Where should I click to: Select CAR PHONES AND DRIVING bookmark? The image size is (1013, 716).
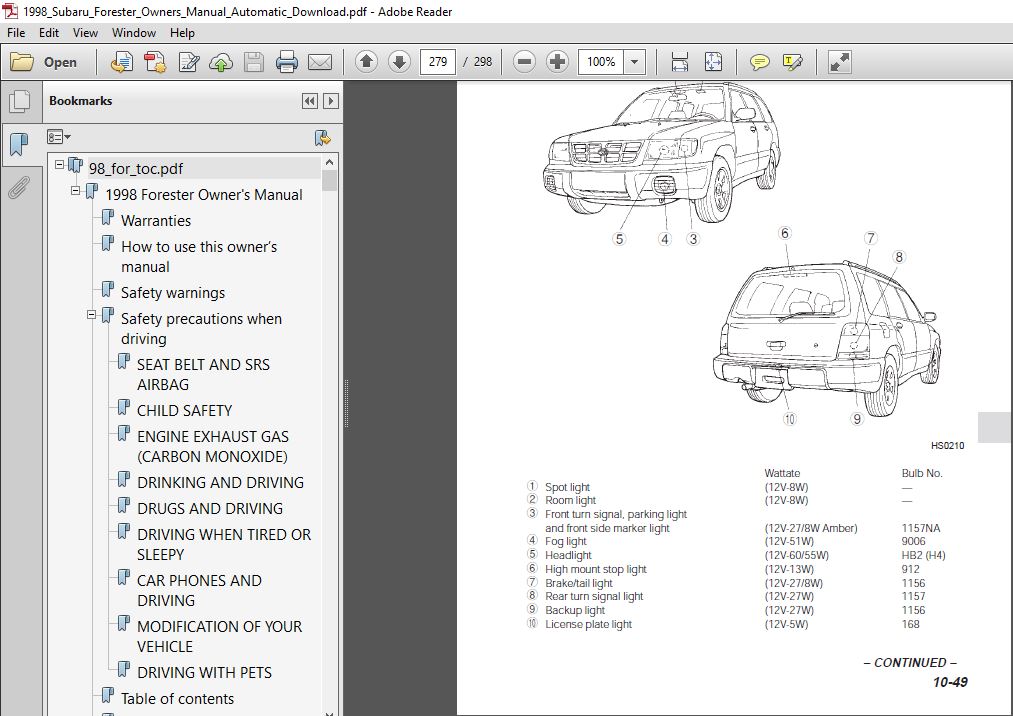[x=200, y=590]
